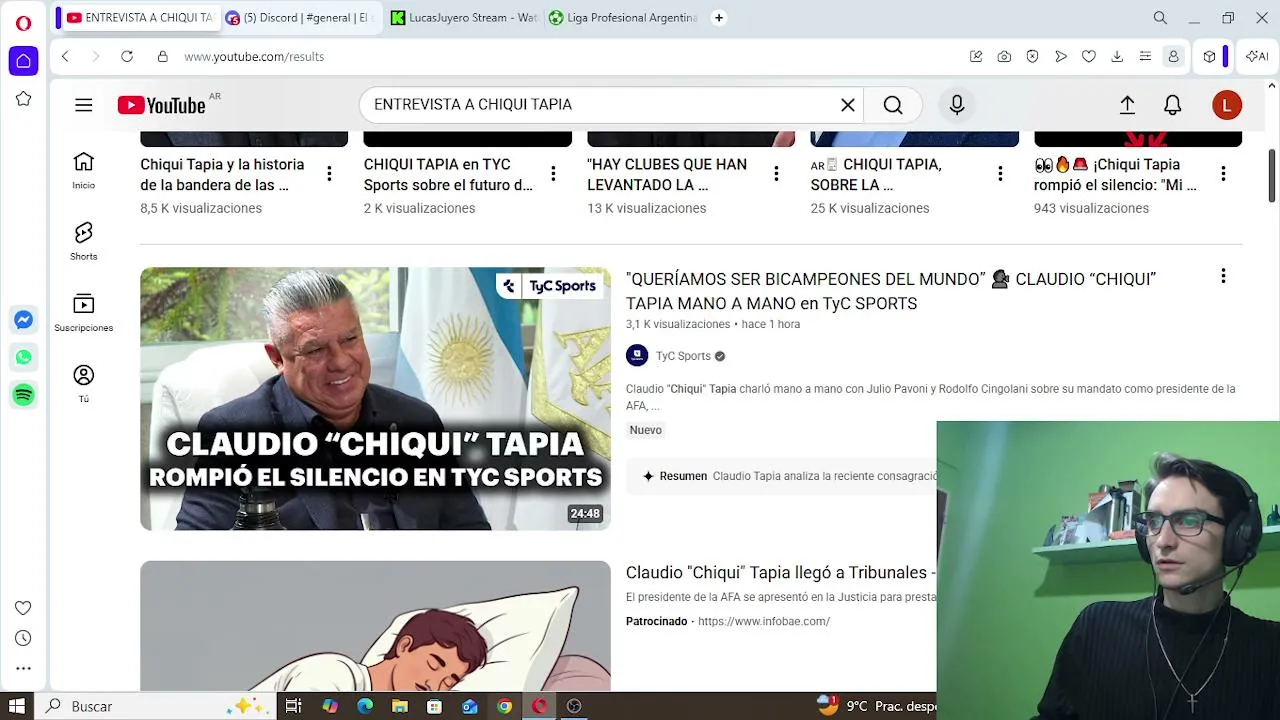
Task: Open the CLAUDIO CHIQUI TAPIA video thumbnail
Action: point(375,399)
